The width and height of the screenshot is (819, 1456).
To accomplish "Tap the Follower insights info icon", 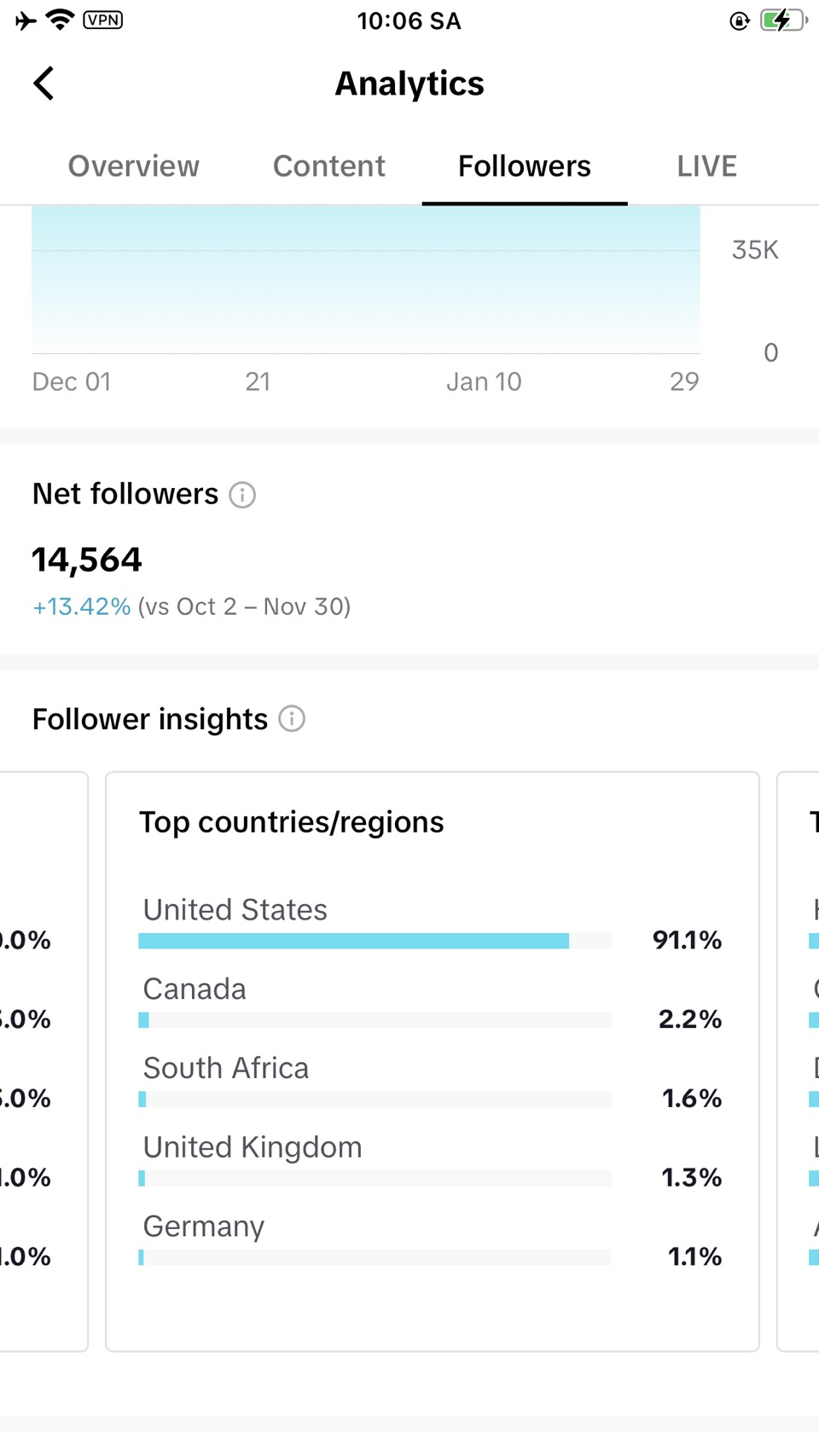I will click(292, 719).
